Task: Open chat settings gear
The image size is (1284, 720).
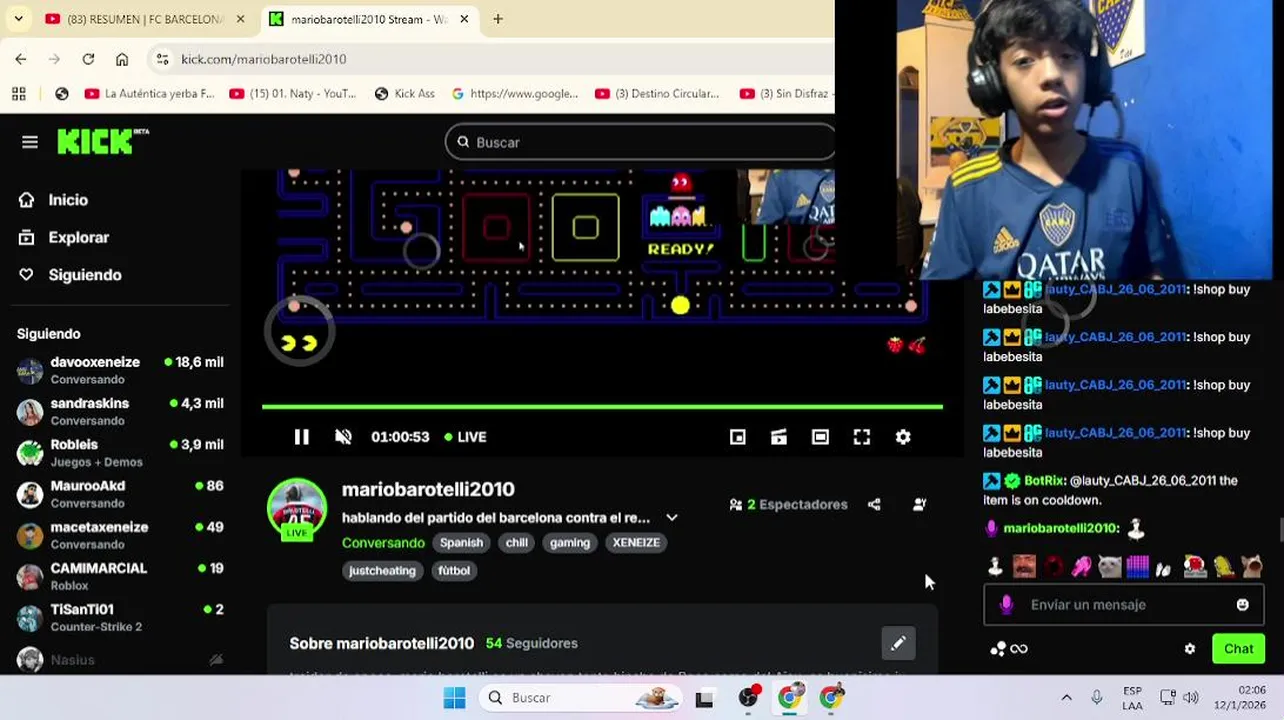Action: point(1189,649)
